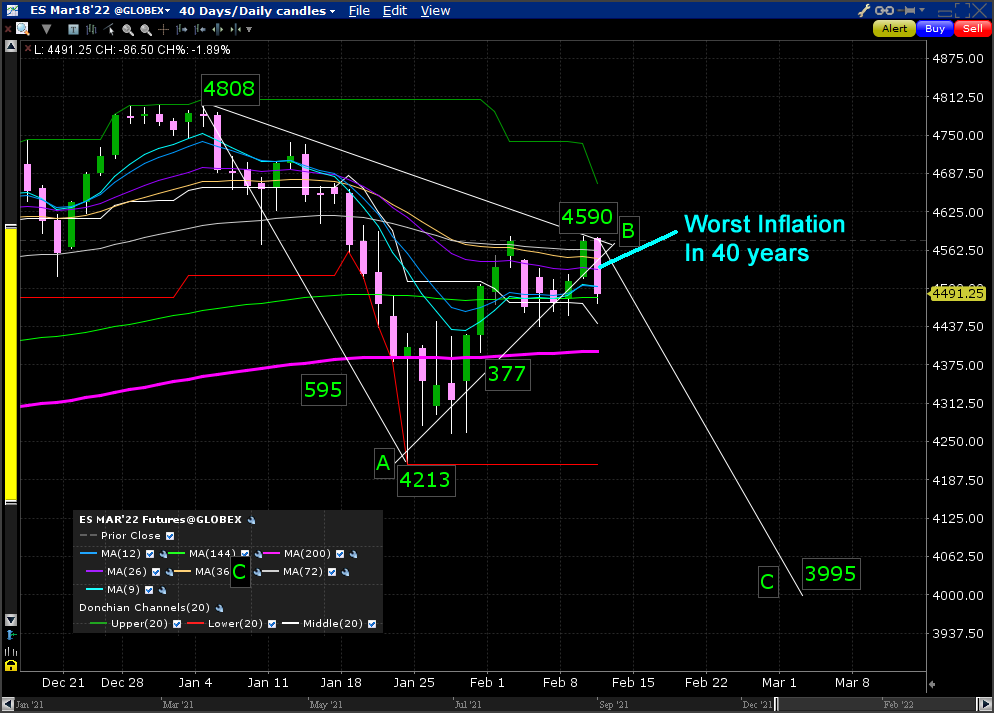Viewport: 994px width, 713px height.
Task: Configure ES MAR'22 Futures@GLOBEX with wrench
Action: (251, 520)
